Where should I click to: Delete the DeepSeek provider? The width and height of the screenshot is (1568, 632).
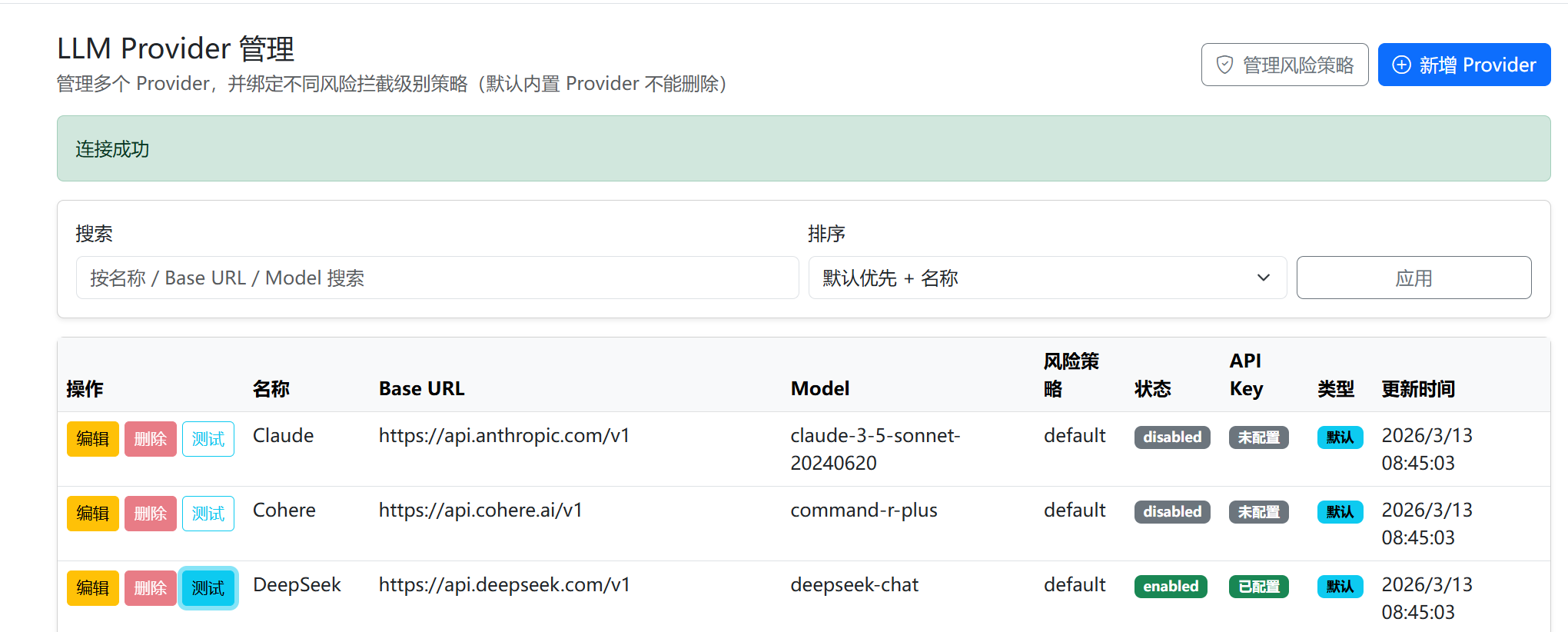click(x=151, y=588)
